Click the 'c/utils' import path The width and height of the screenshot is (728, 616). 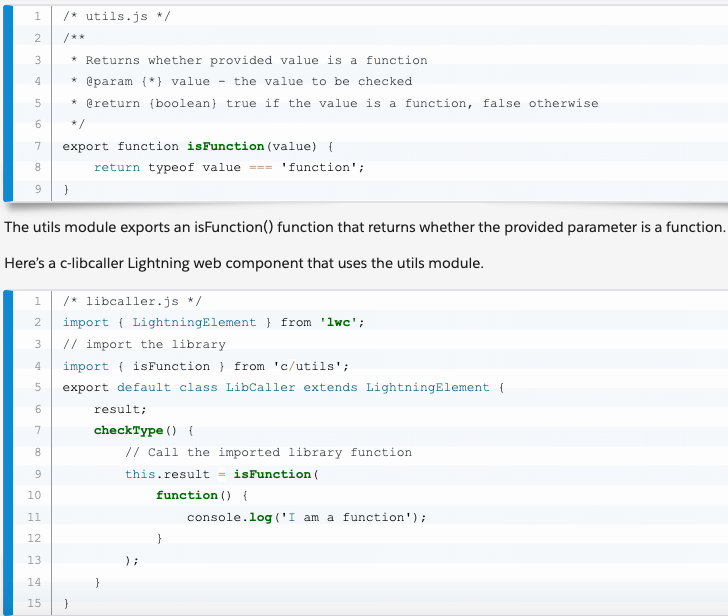tap(307, 366)
